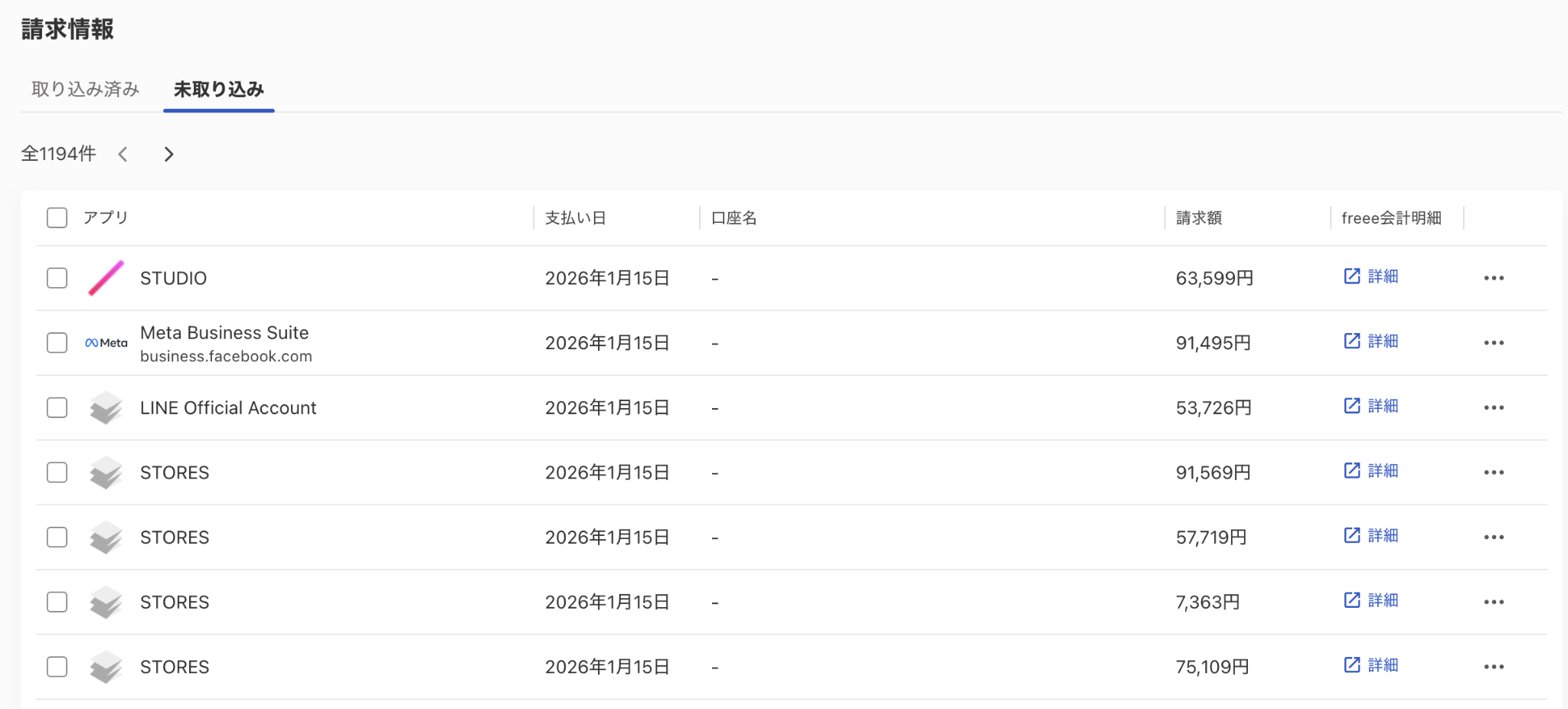
Task: Click the external link icon for the 53,726円 row
Action: point(1352,406)
